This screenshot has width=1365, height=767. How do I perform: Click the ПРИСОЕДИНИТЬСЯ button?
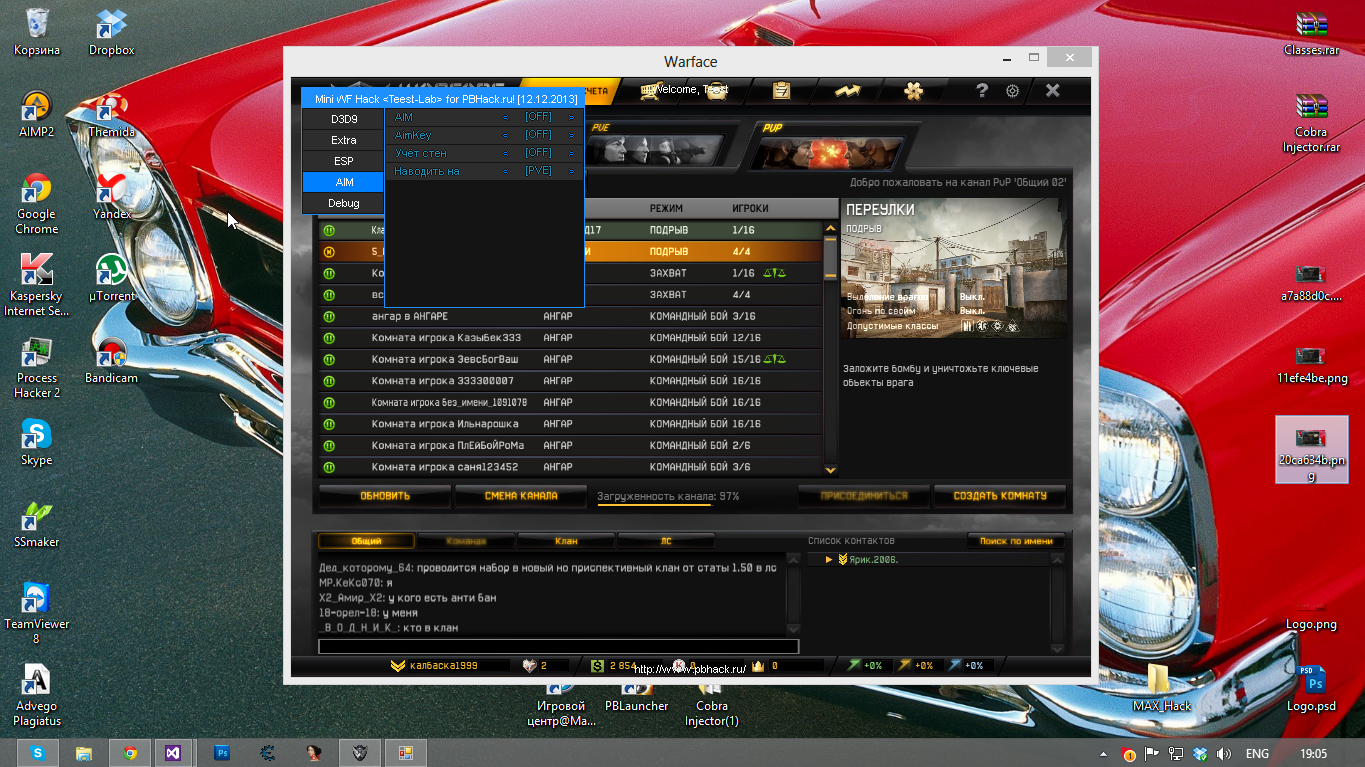pos(864,496)
